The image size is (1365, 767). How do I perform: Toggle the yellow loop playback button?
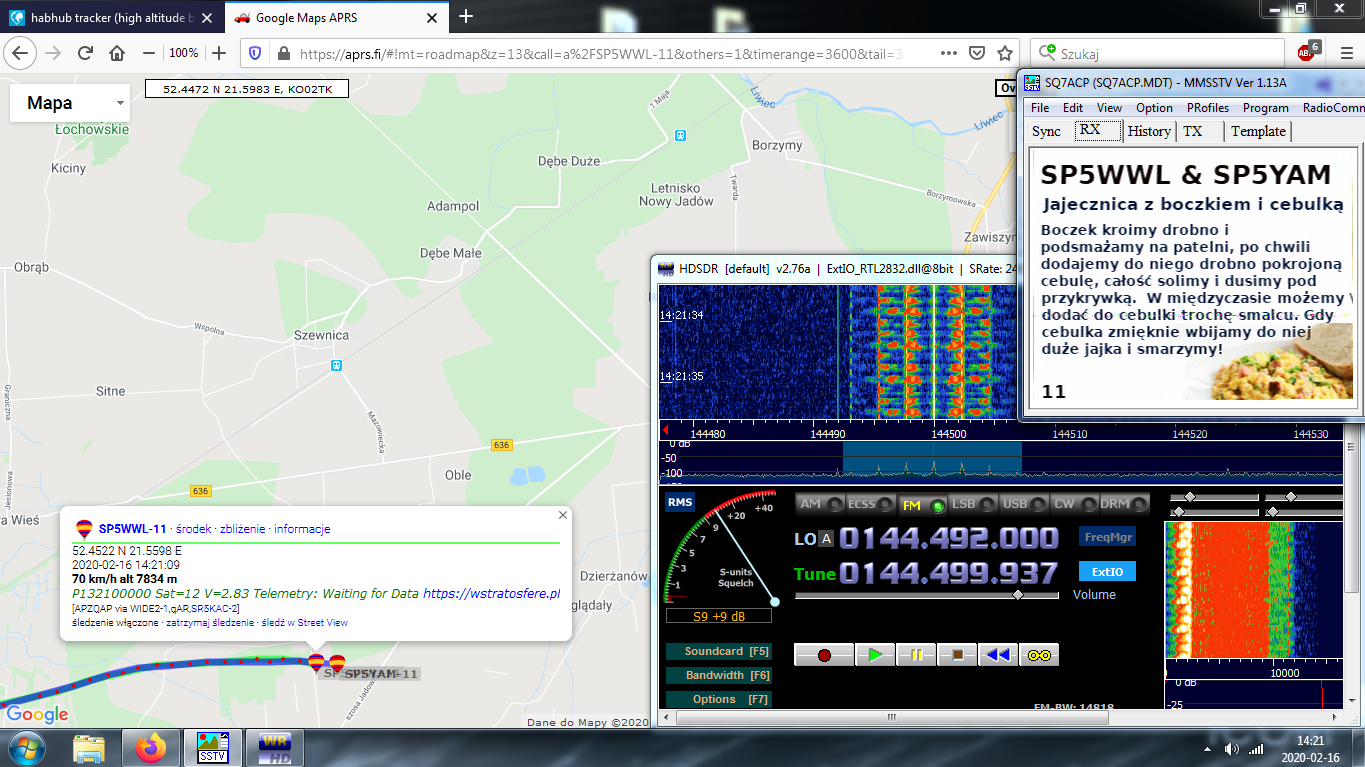tap(1039, 655)
